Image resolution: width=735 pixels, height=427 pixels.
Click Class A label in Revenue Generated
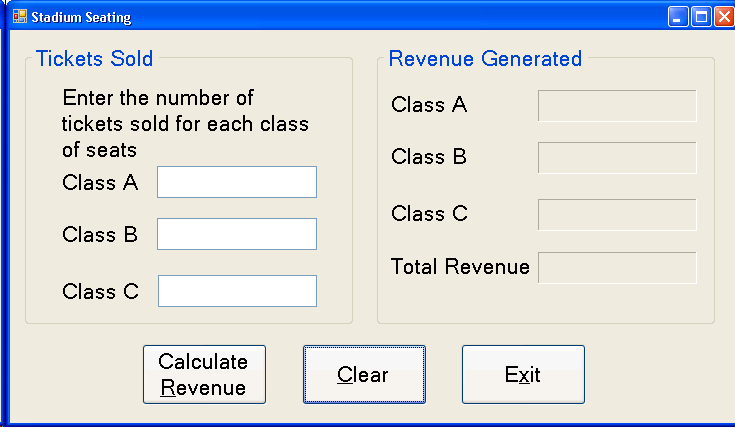[x=429, y=105]
